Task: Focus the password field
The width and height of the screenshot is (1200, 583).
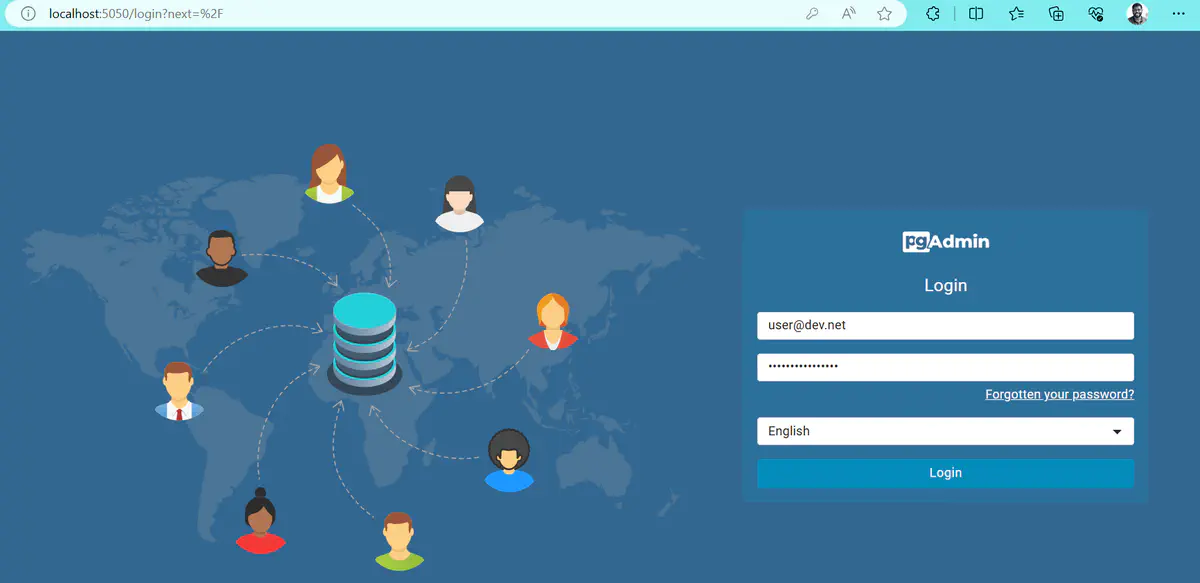Action: pyautogui.click(x=945, y=367)
